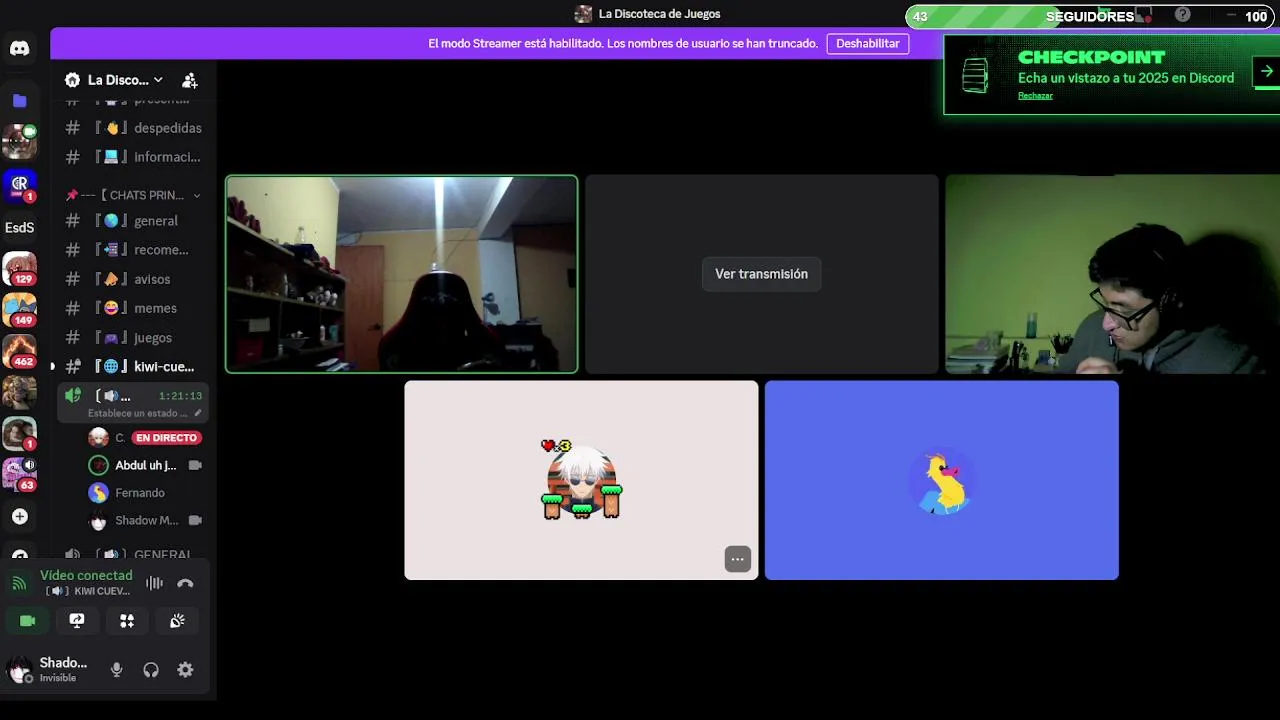
Task: Disconnect from the voice call
Action: coord(185,583)
